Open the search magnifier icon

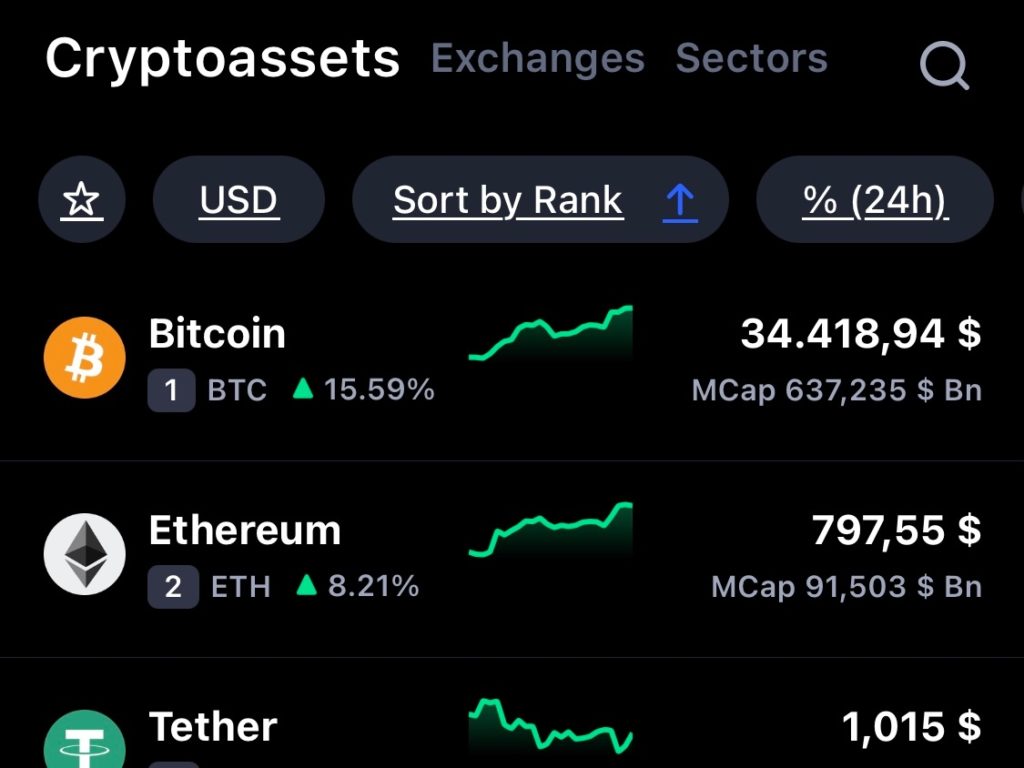click(x=944, y=65)
